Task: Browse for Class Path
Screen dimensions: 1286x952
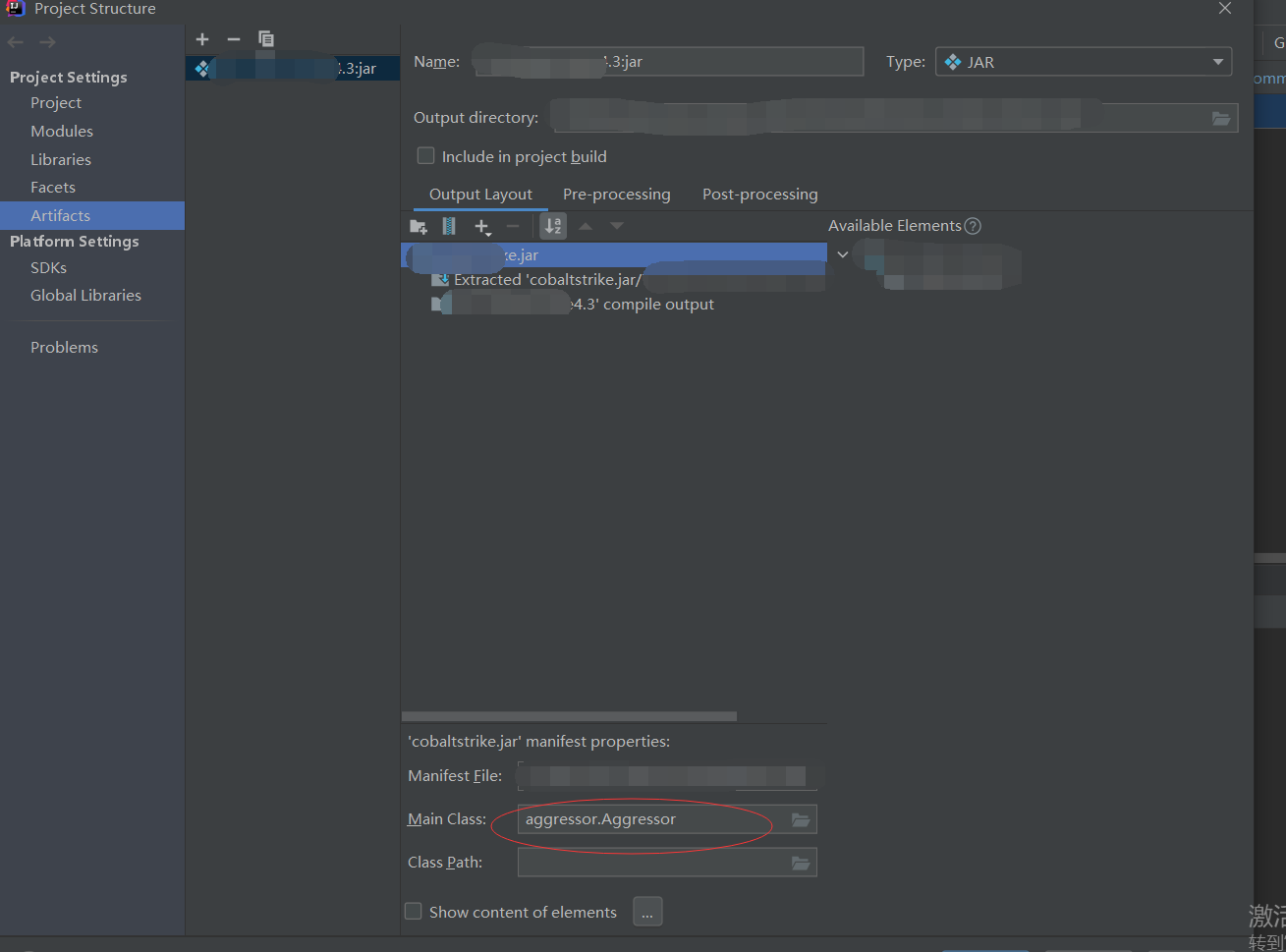Action: pos(801,863)
